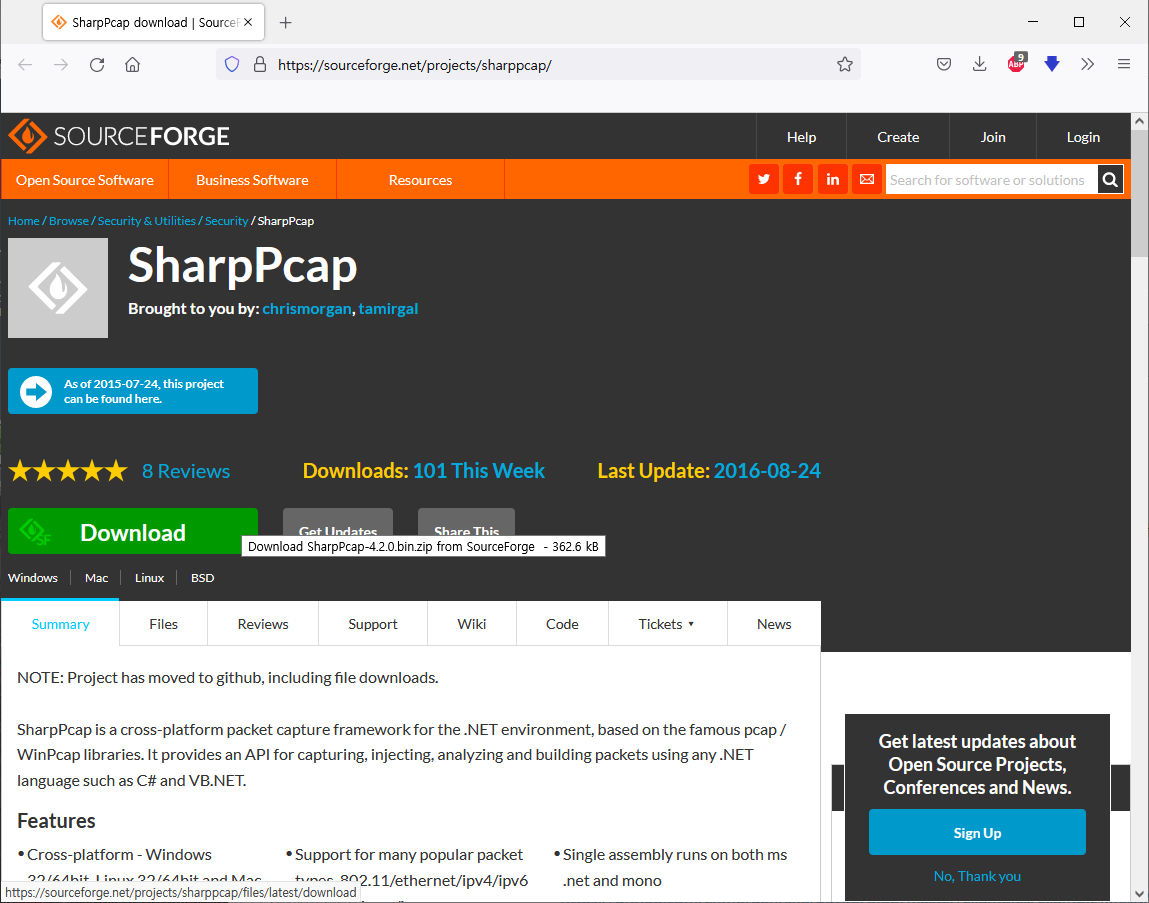Open the shield tracking protection icon
Screen dimensions: 1149x903
(232, 64)
